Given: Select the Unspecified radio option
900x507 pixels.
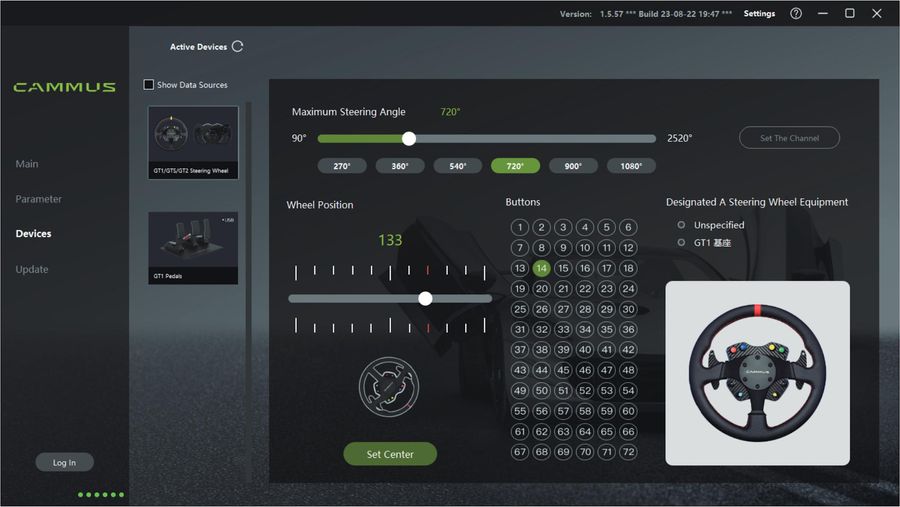Looking at the screenshot, I should [x=682, y=225].
